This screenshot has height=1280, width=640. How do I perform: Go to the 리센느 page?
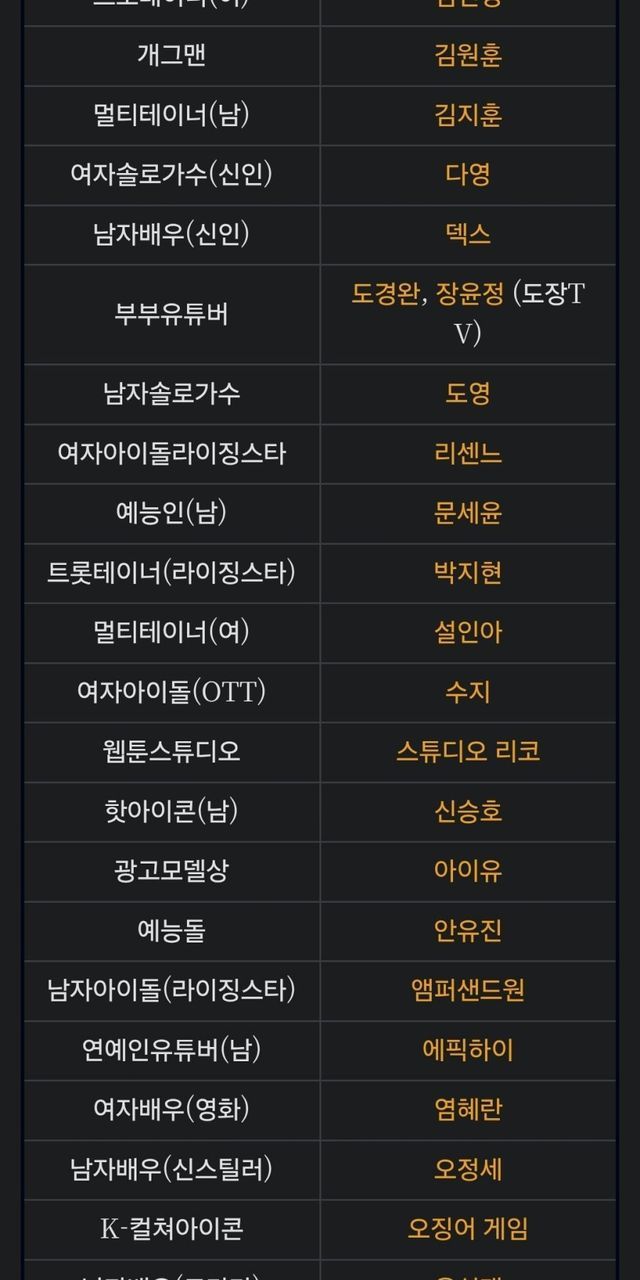pyautogui.click(x=468, y=453)
